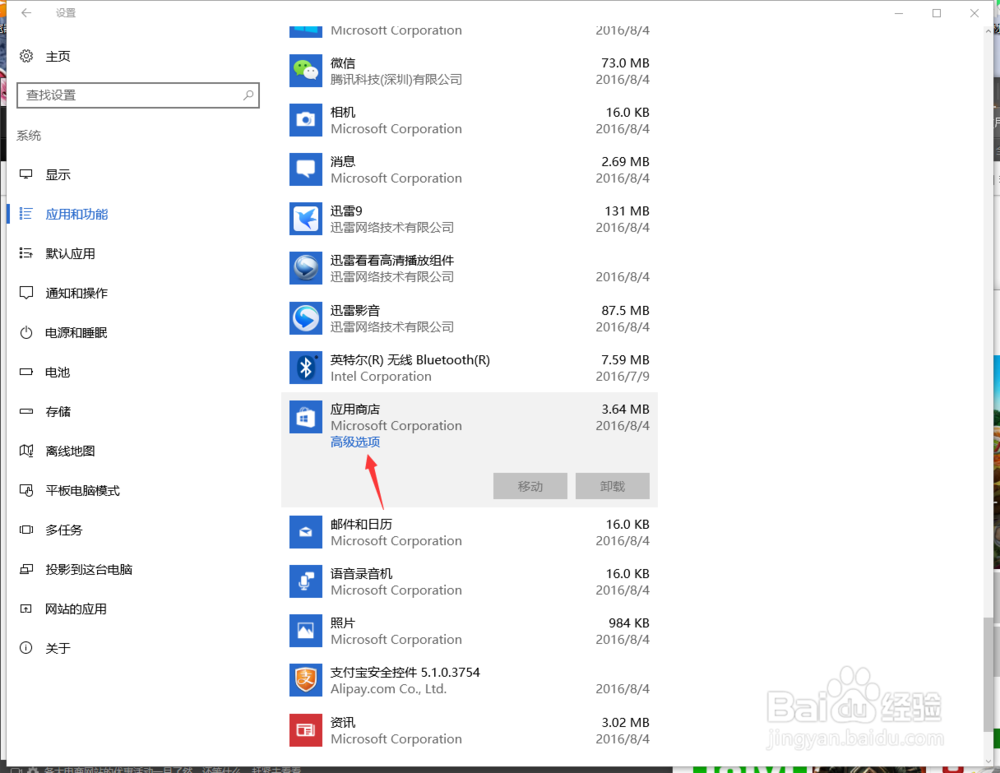Select the 资讯 (News) app icon

pyautogui.click(x=305, y=730)
